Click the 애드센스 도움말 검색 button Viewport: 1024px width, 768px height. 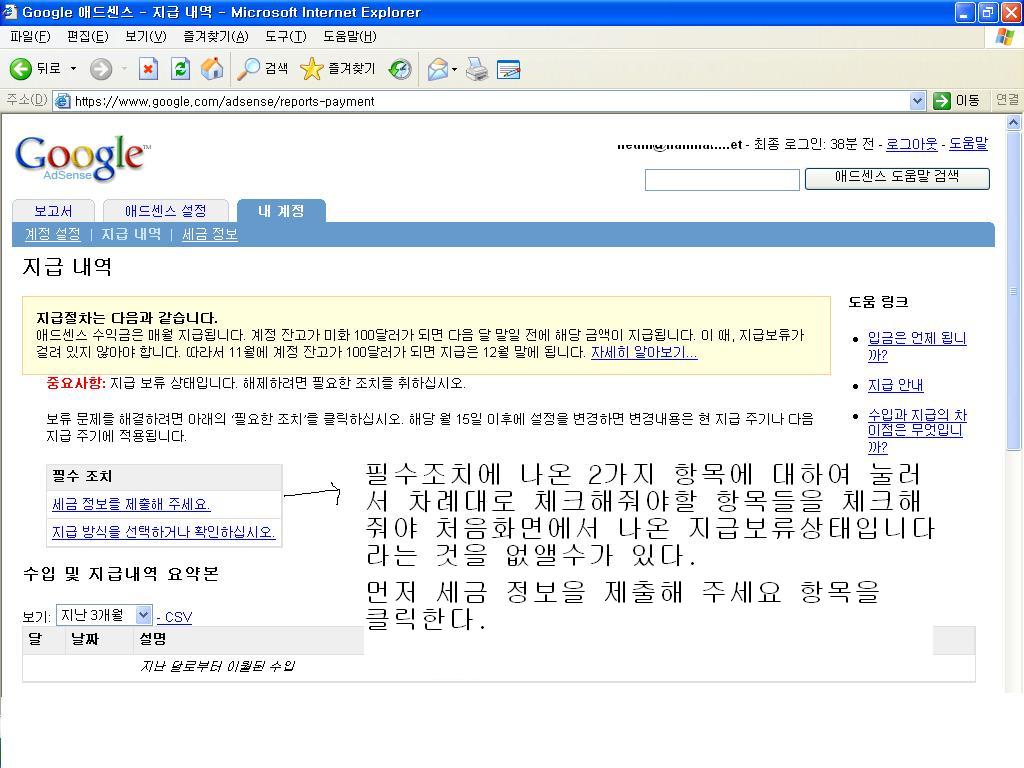click(x=897, y=178)
